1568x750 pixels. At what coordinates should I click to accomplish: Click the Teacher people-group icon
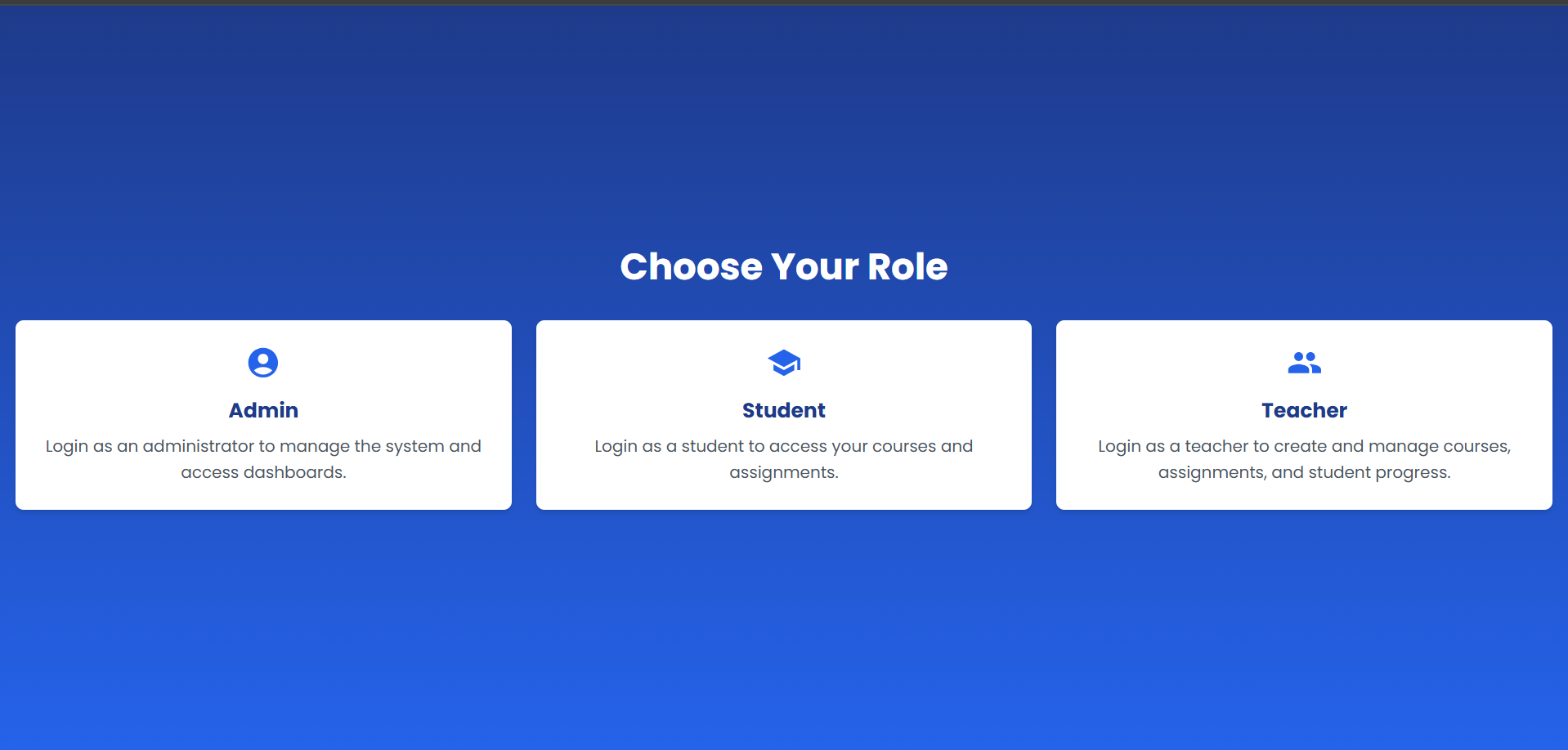click(1304, 363)
